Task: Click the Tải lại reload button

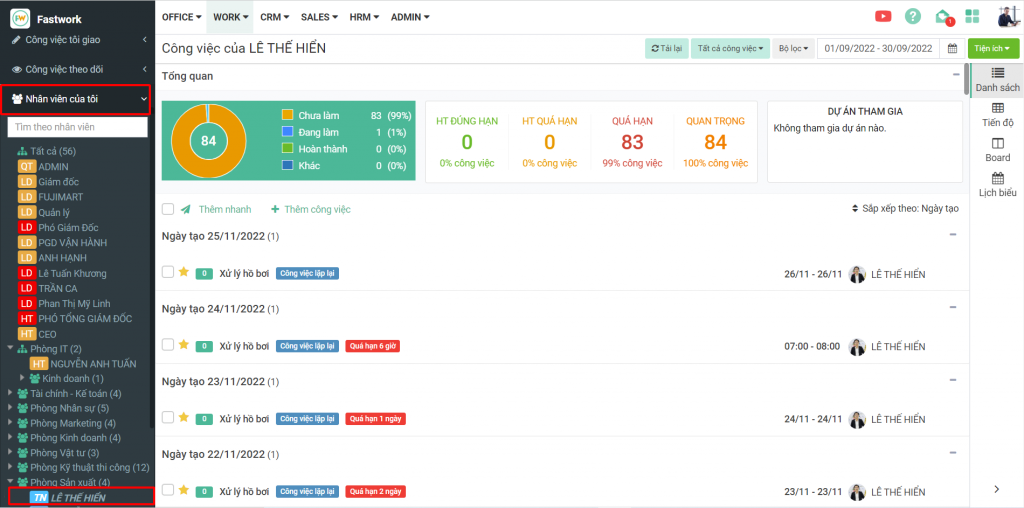Action: pyautogui.click(x=666, y=48)
